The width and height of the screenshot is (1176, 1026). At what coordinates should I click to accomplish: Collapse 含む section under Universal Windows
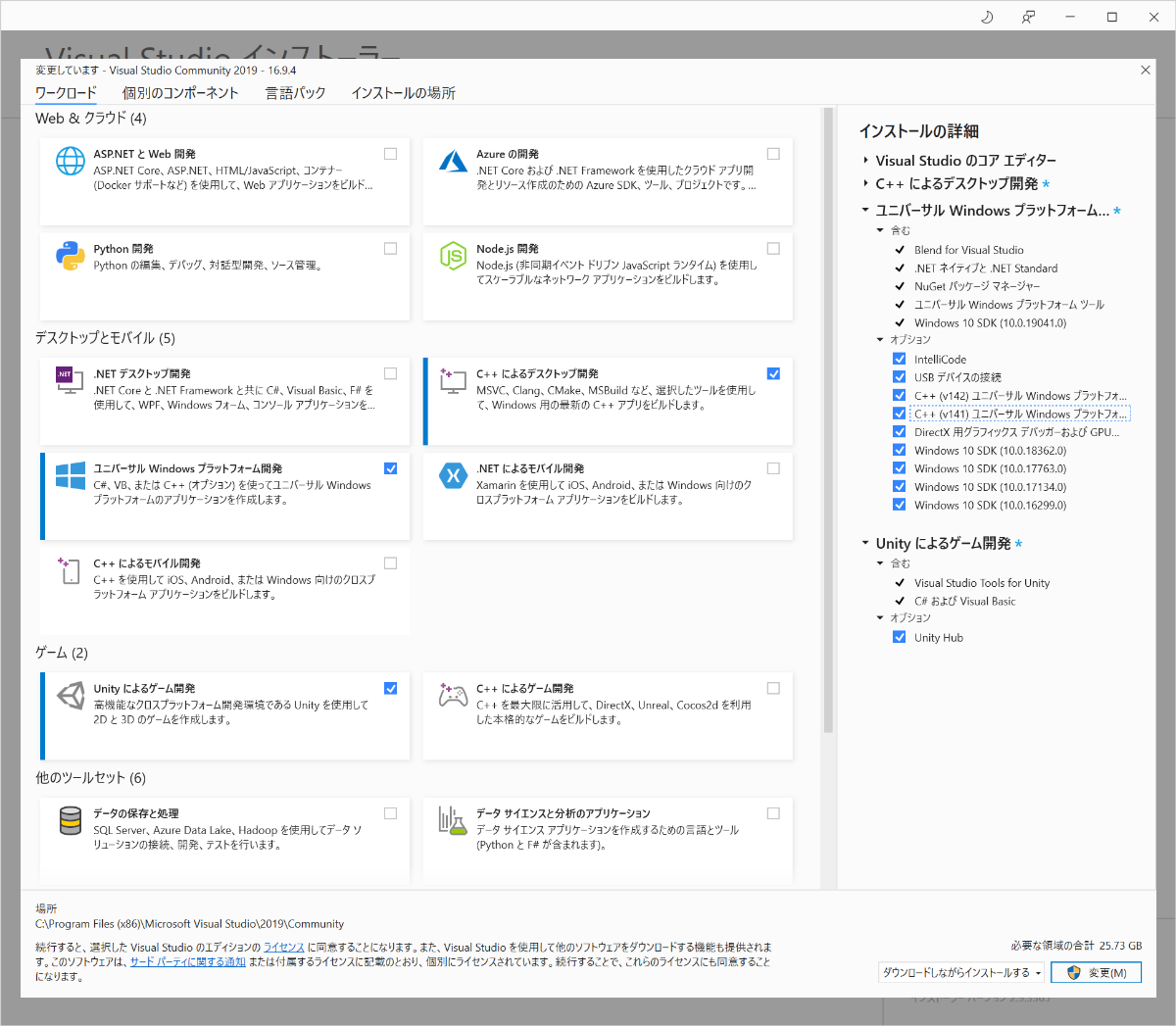tap(880, 230)
